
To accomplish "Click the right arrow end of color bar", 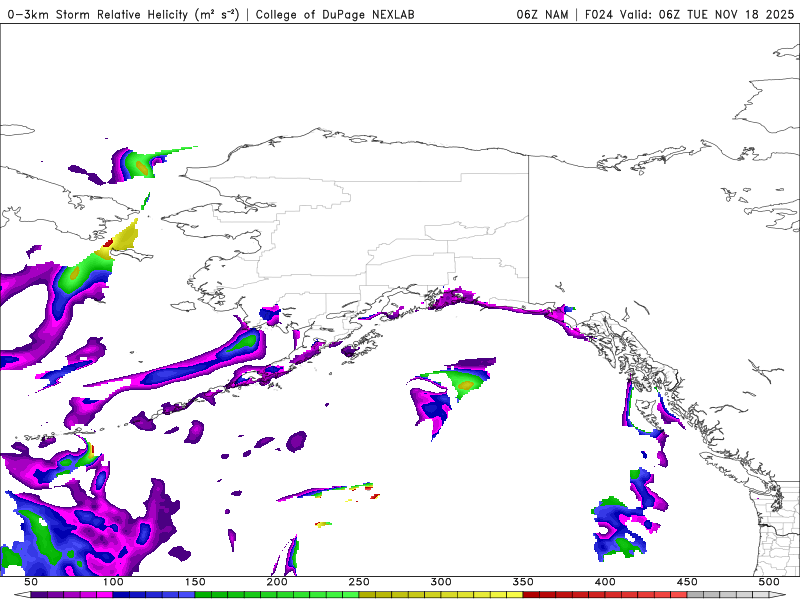I will 778,595.
